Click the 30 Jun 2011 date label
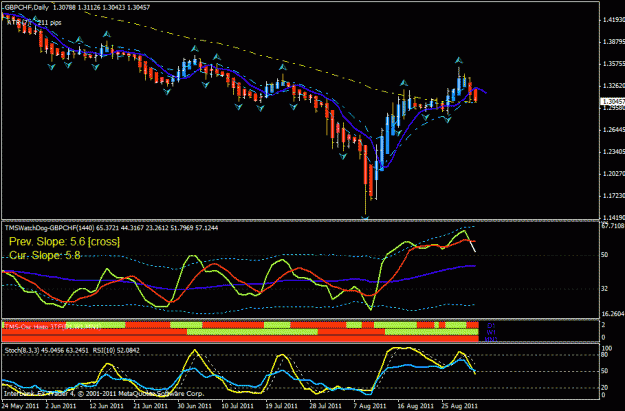The width and height of the screenshot is (625, 411). pyautogui.click(x=194, y=406)
